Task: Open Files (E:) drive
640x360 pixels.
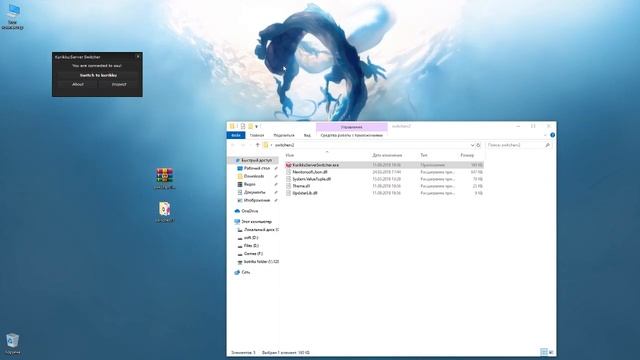Action: tap(251, 246)
